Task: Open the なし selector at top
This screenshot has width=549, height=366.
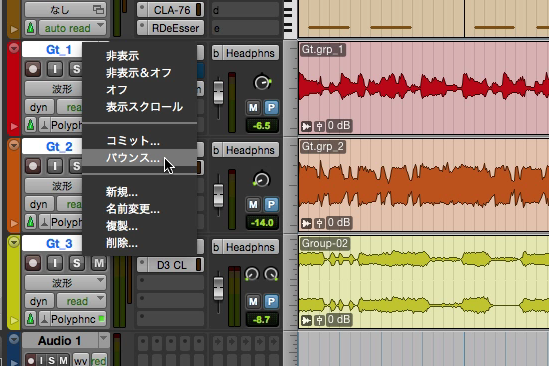Action: (65, 10)
